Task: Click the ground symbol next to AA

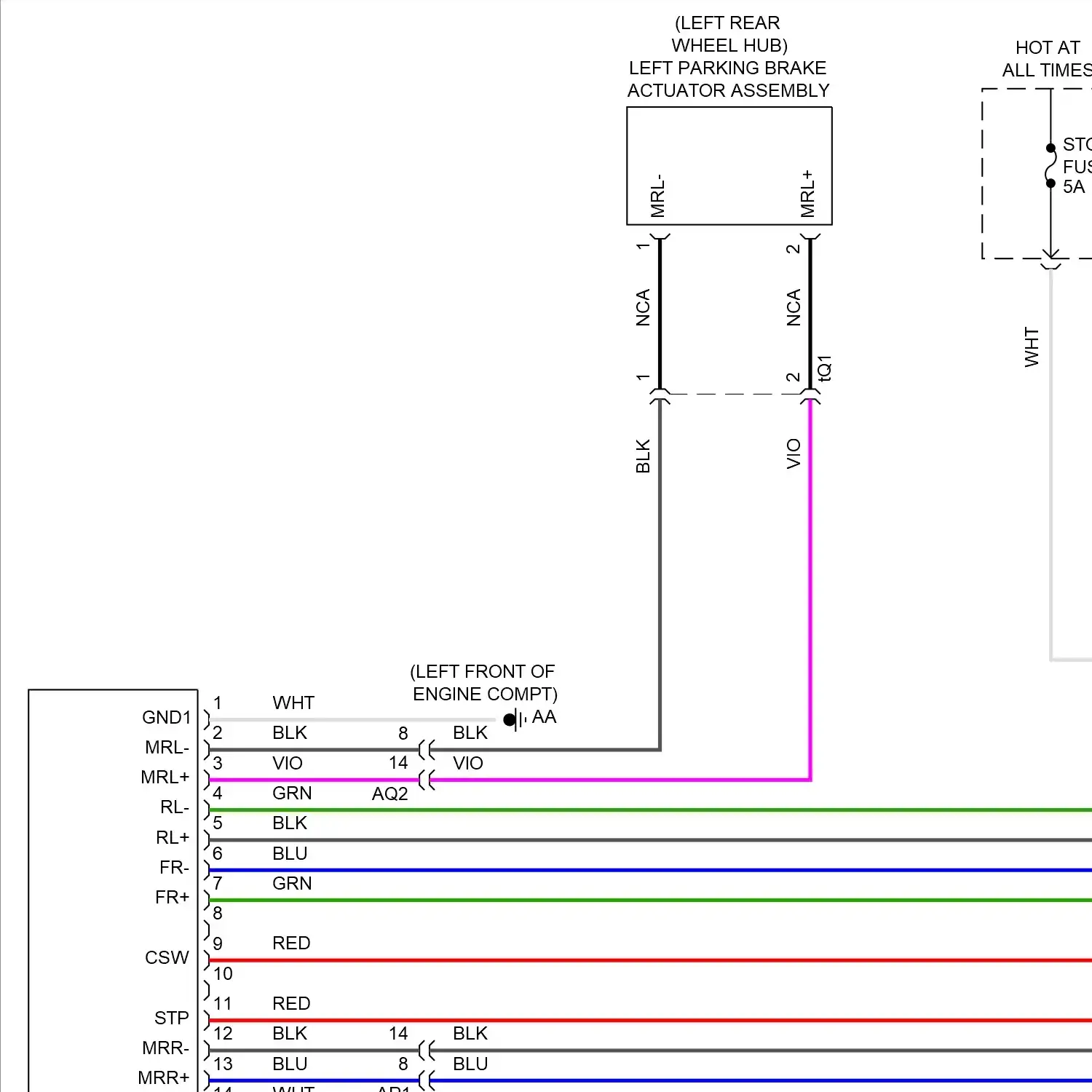Action: [x=515, y=719]
